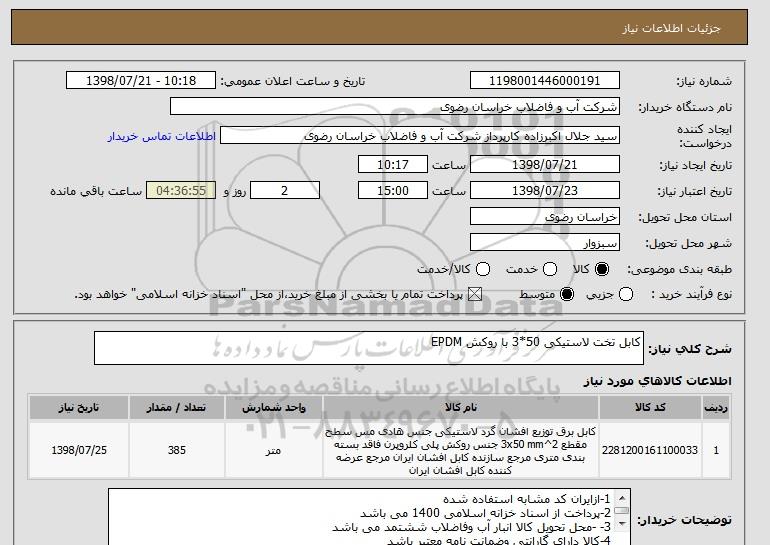Viewport: 770px width, 545px height.
Task: Choose the جزیی purchase type radio
Action: pos(626,295)
